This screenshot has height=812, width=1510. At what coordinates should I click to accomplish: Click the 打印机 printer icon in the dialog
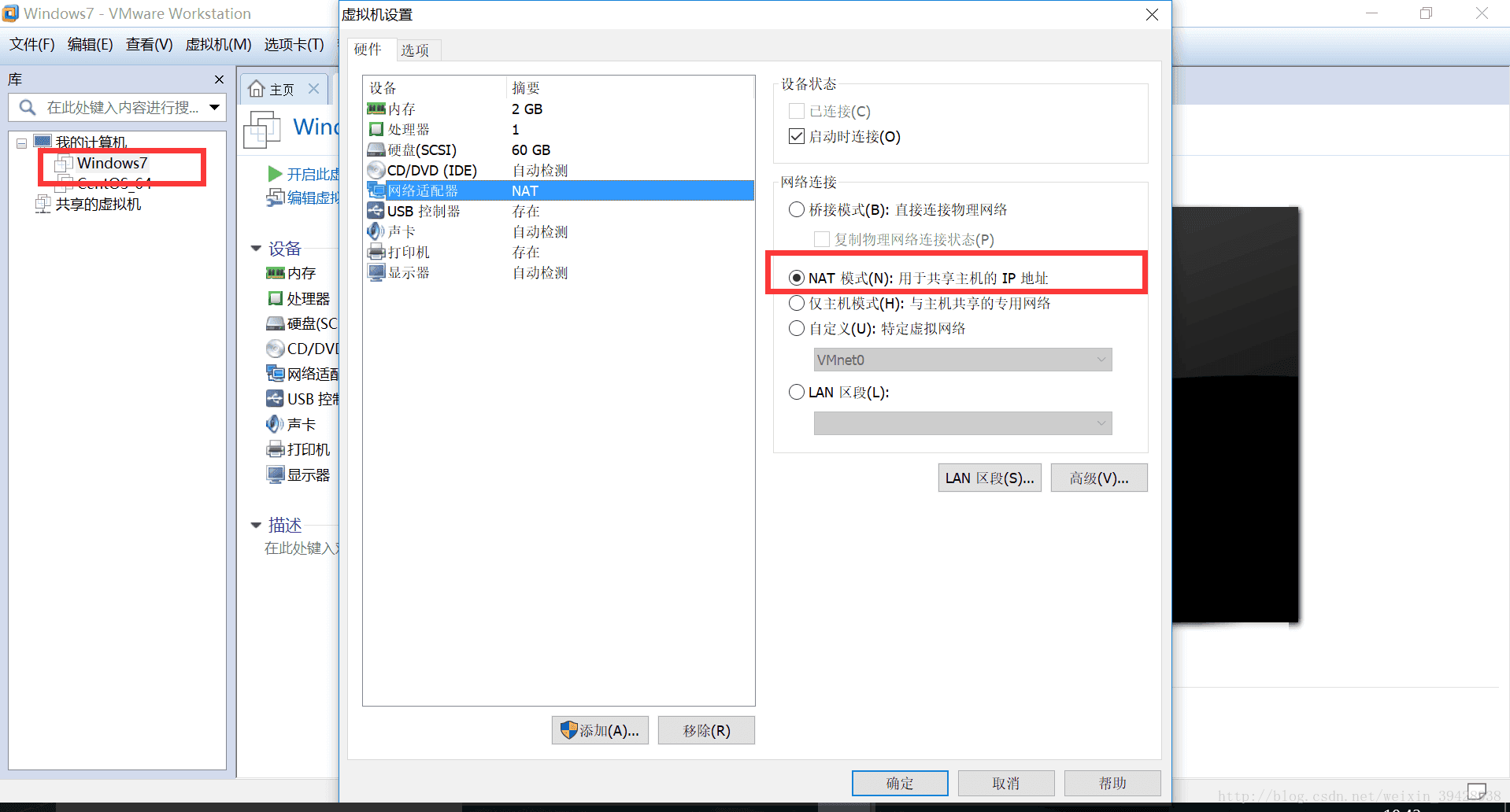[x=376, y=252]
